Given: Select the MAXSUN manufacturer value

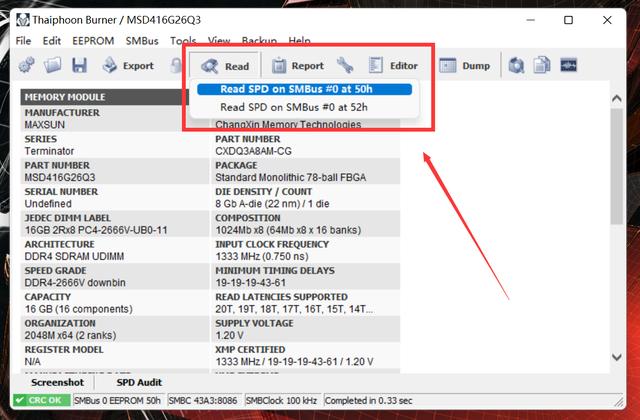Looking at the screenshot, I should click(44, 125).
